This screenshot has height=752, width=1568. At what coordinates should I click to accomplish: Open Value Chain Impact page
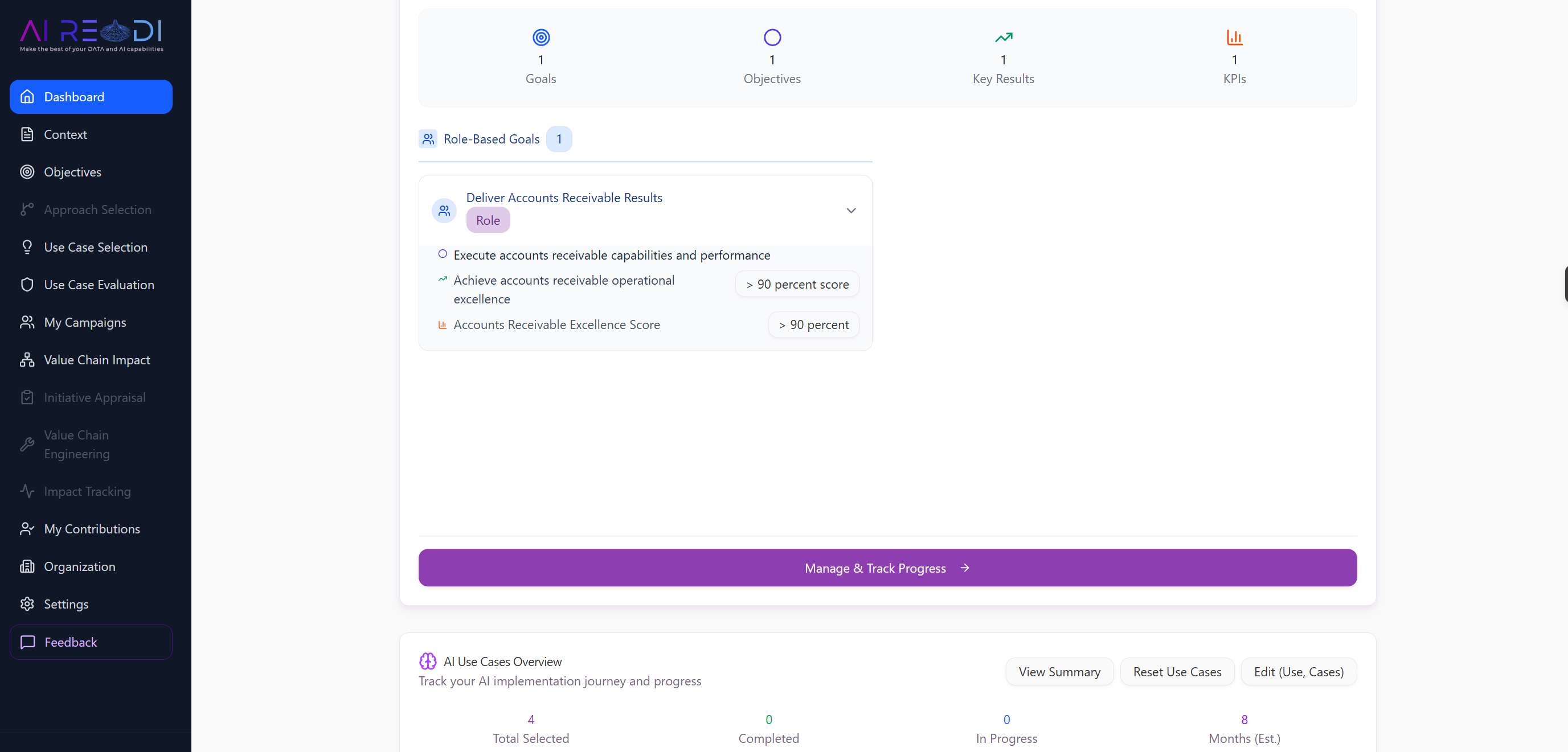point(97,360)
